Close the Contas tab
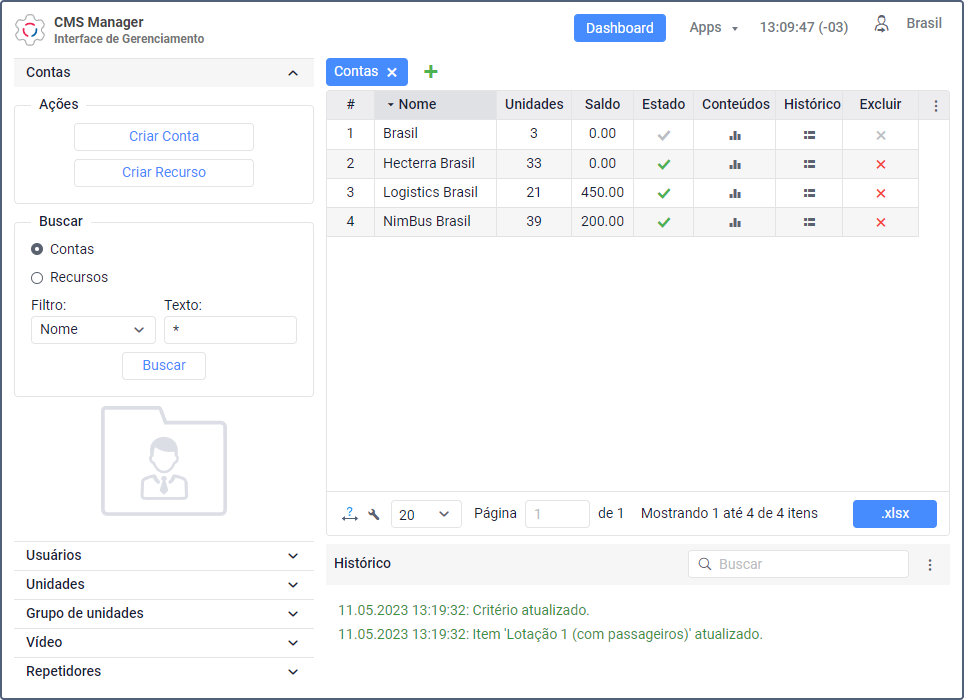Viewport: 964px width, 700px height. pyautogui.click(x=392, y=72)
